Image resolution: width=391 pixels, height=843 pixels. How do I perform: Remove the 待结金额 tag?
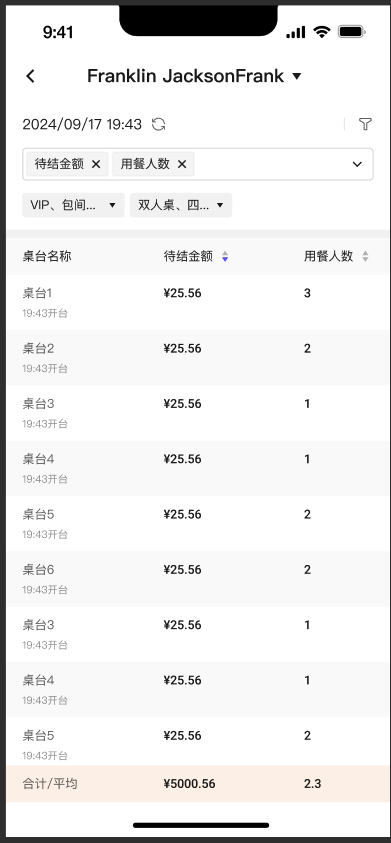96,164
